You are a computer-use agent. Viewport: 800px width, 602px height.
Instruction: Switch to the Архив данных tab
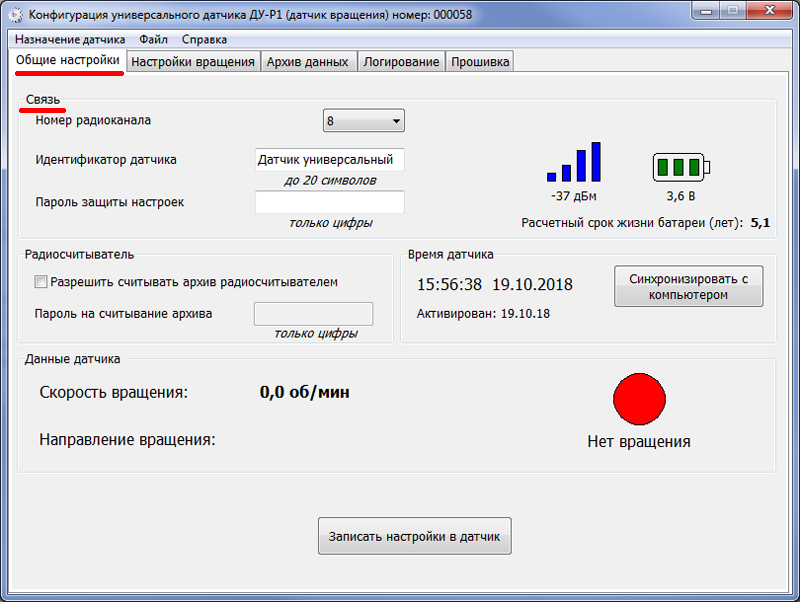[308, 62]
